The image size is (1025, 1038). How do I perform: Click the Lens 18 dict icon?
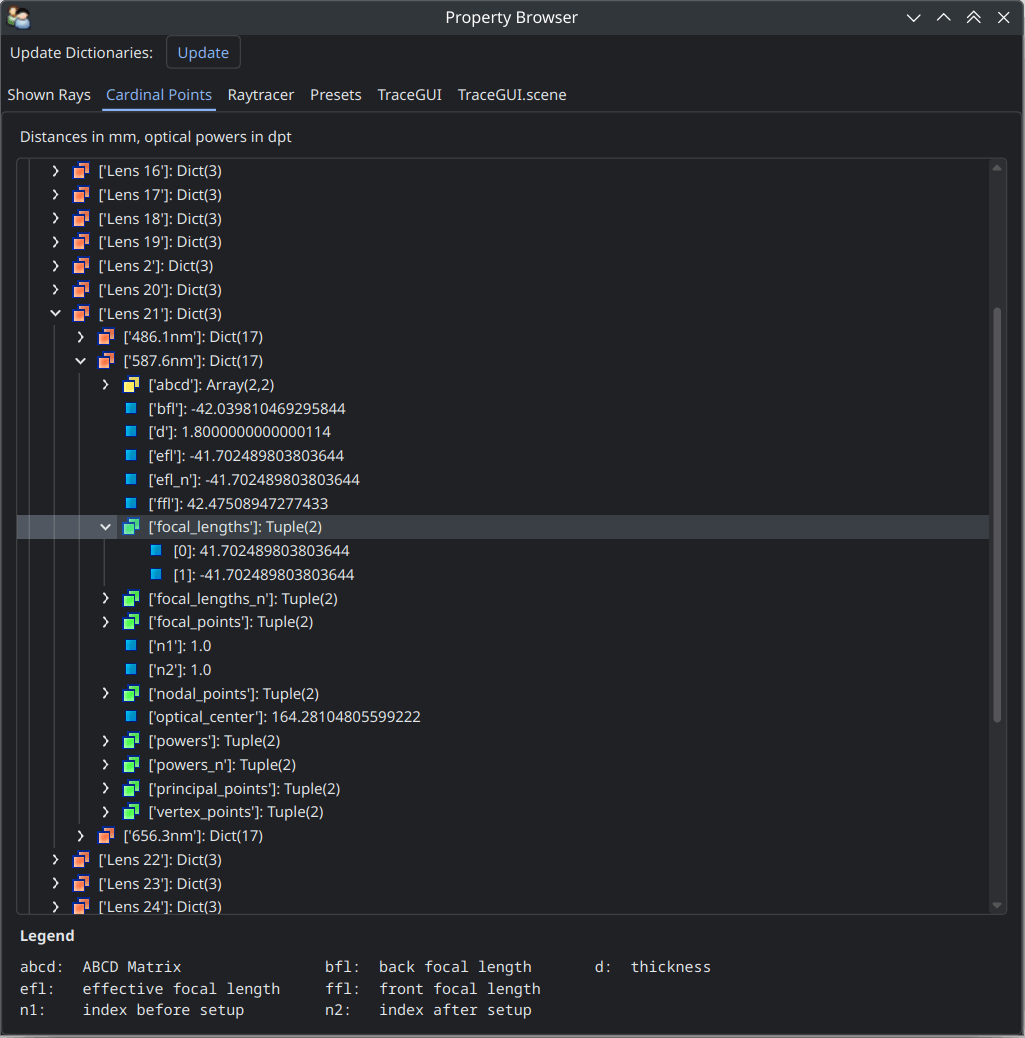click(81, 218)
